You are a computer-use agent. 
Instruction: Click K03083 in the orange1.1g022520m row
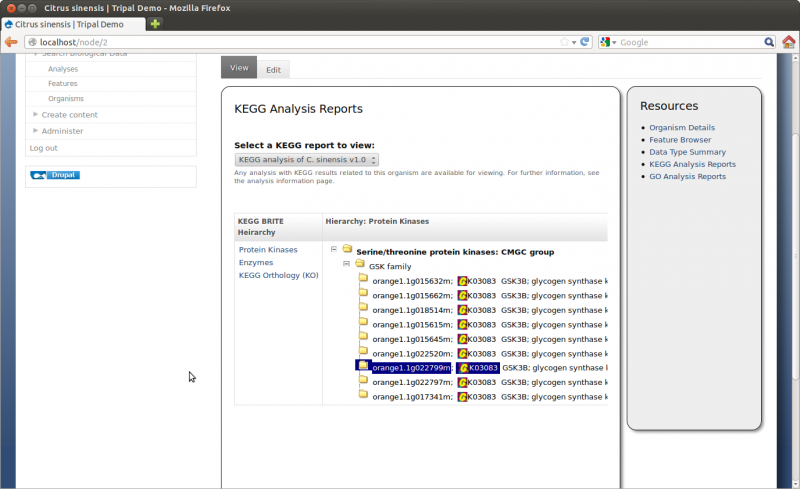[482, 354]
